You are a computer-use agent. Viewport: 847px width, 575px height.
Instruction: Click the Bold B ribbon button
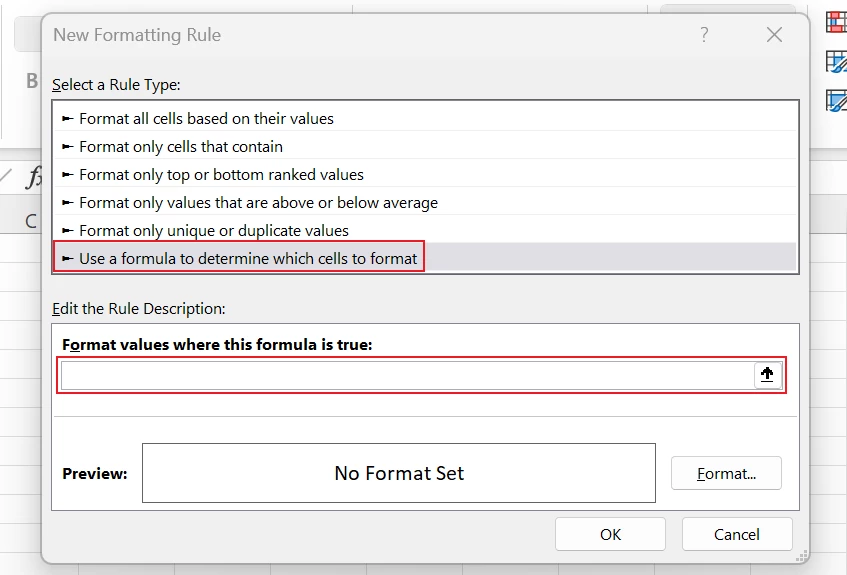click(32, 81)
